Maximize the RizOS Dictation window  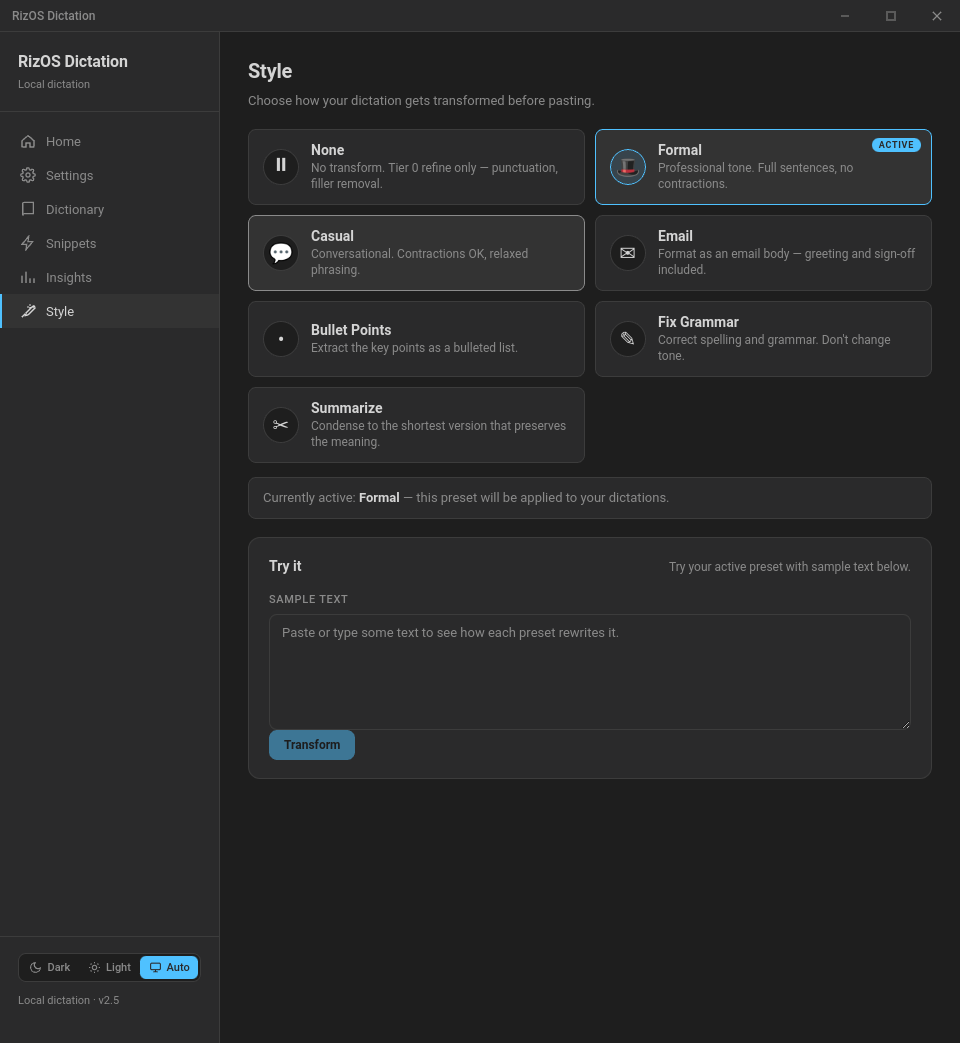click(891, 16)
